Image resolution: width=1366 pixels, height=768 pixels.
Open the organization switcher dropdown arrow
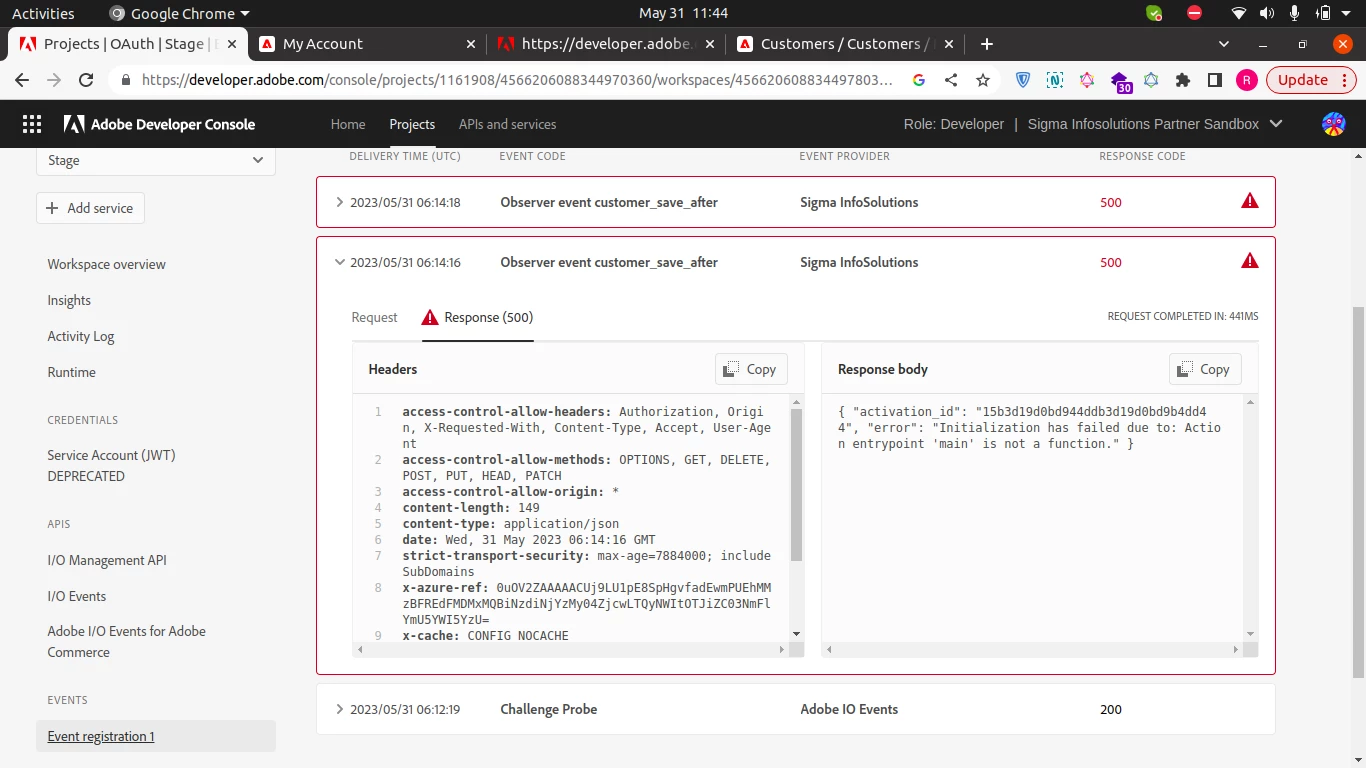pyautogui.click(x=1275, y=124)
